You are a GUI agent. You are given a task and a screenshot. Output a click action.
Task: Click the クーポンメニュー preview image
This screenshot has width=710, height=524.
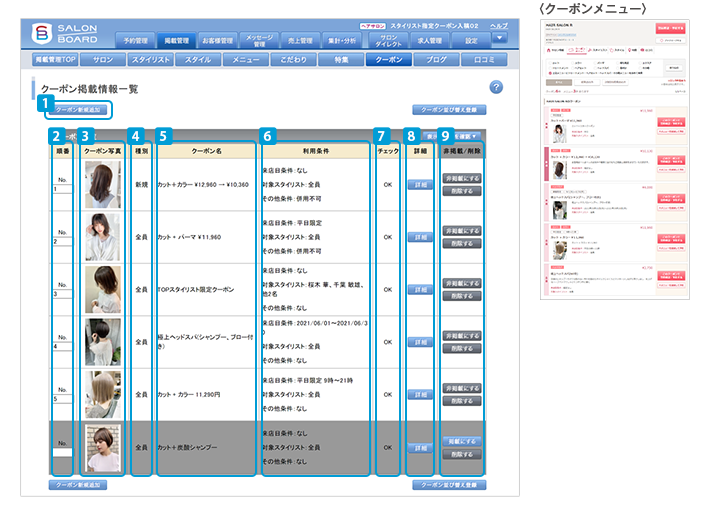point(615,159)
